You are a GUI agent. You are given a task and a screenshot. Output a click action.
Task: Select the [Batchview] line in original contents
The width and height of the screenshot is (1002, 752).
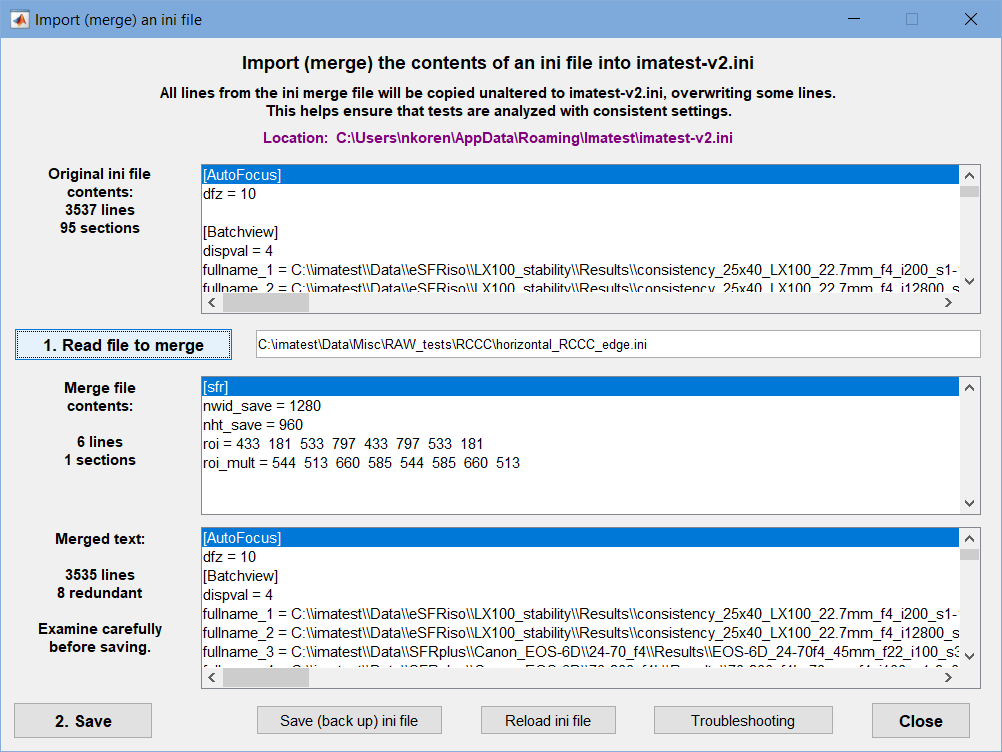click(x=580, y=232)
